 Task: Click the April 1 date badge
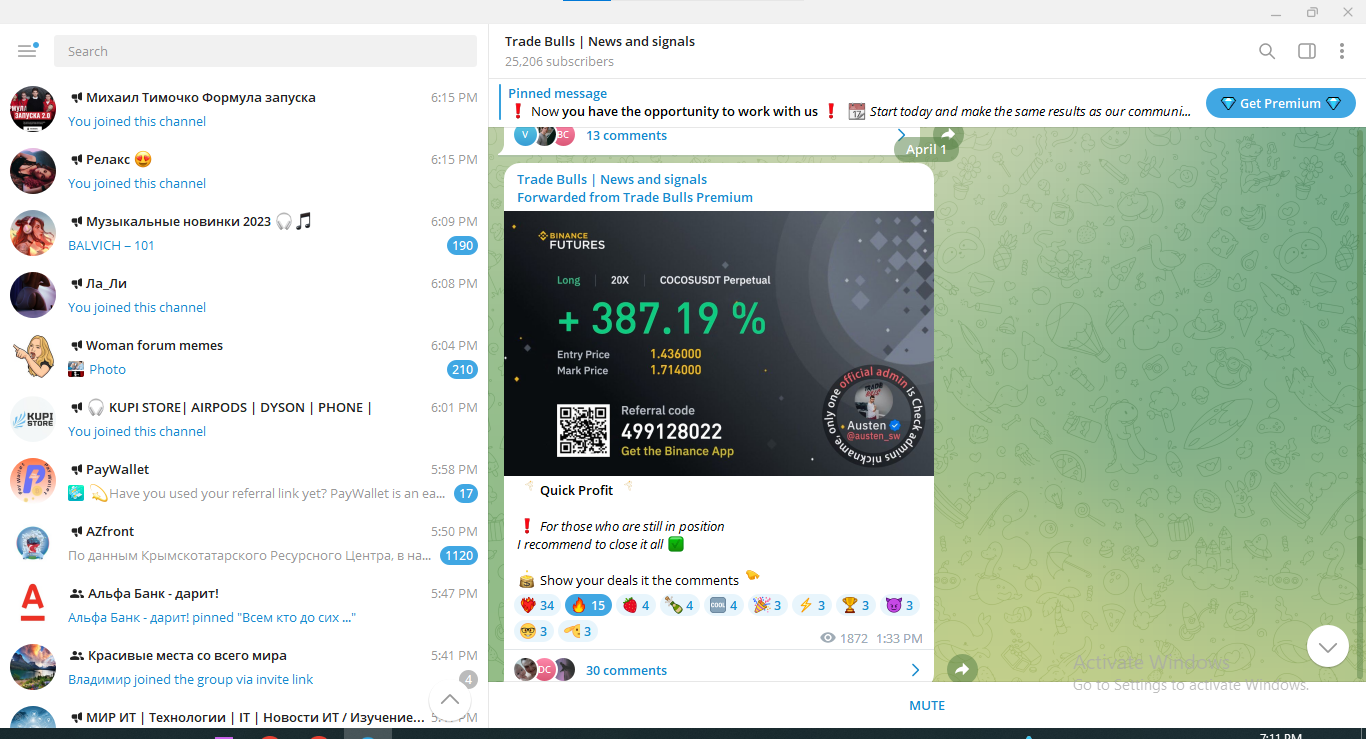coord(926,149)
